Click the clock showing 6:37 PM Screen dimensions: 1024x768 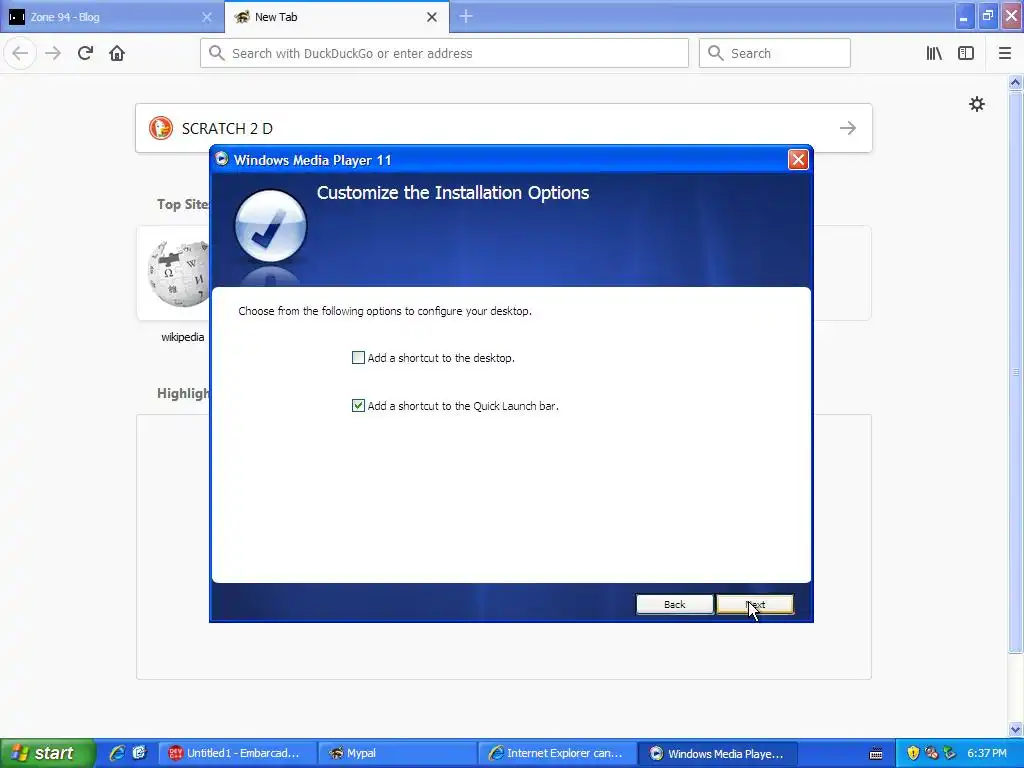[x=987, y=753]
